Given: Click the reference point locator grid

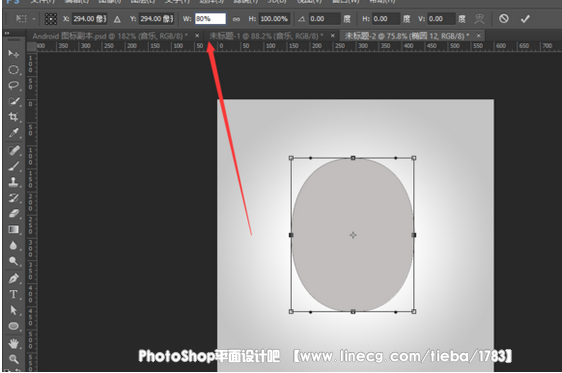Looking at the screenshot, I should [x=51, y=19].
